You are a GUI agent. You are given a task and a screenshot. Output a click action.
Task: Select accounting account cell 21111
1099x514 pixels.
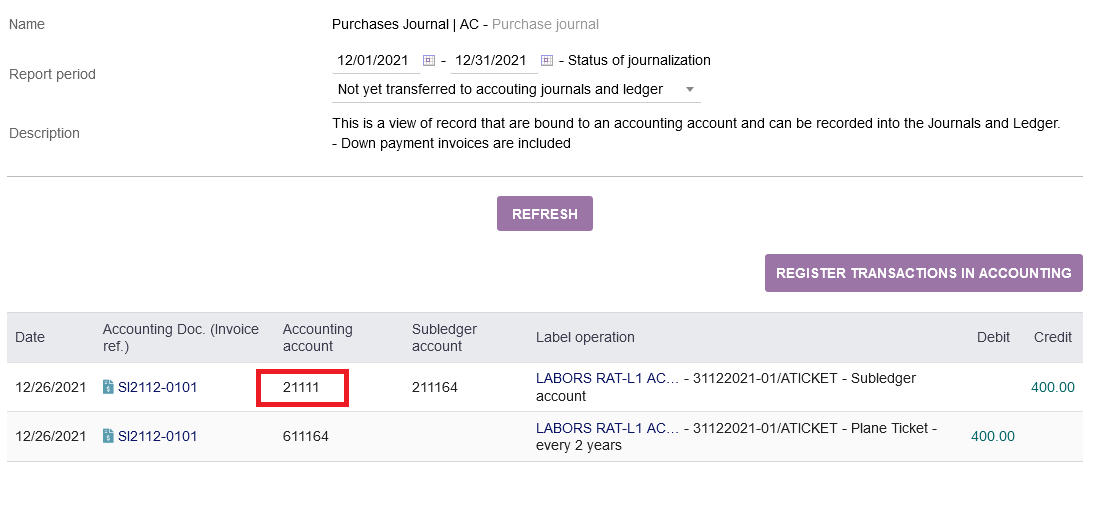click(302, 387)
